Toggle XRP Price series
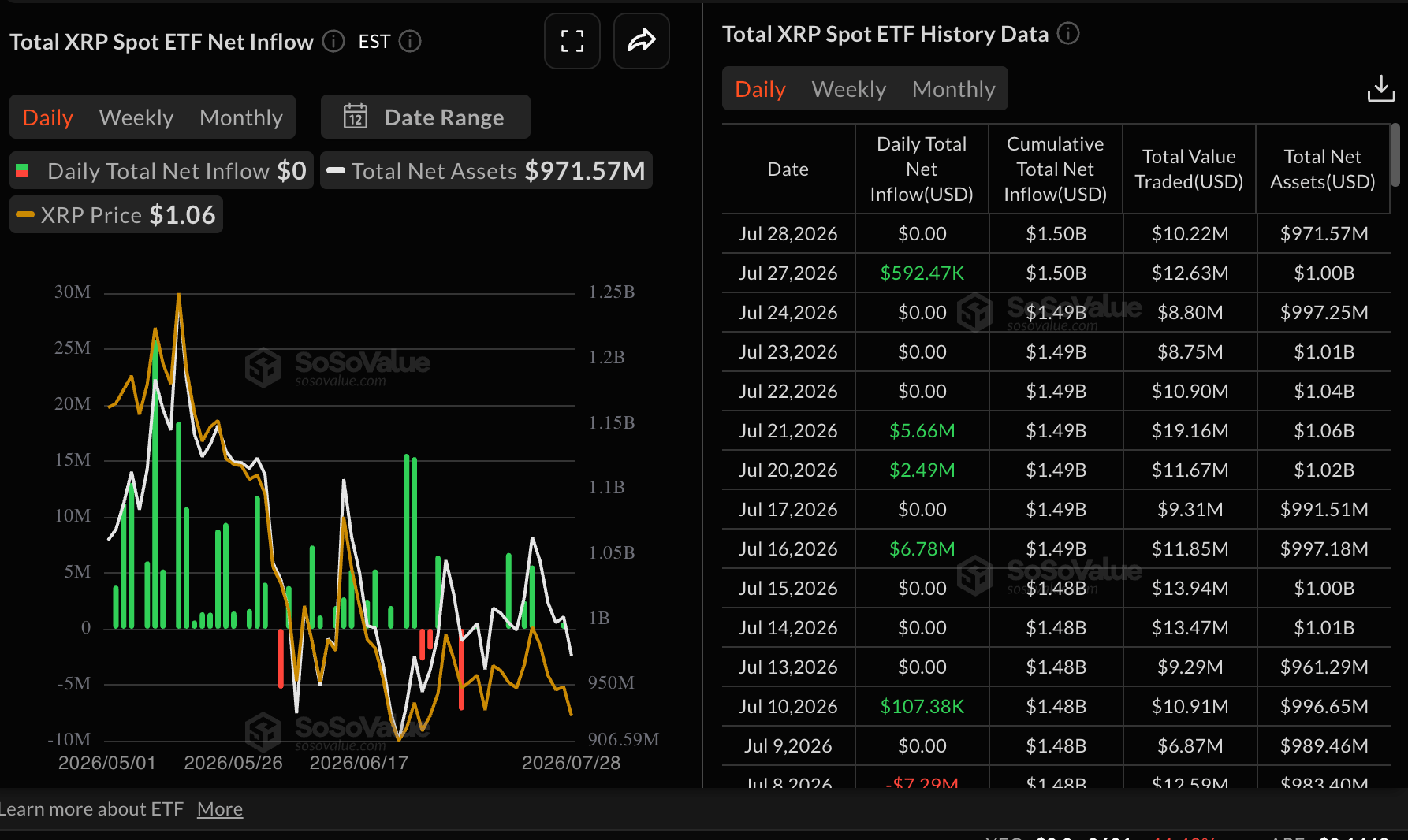 [116, 214]
